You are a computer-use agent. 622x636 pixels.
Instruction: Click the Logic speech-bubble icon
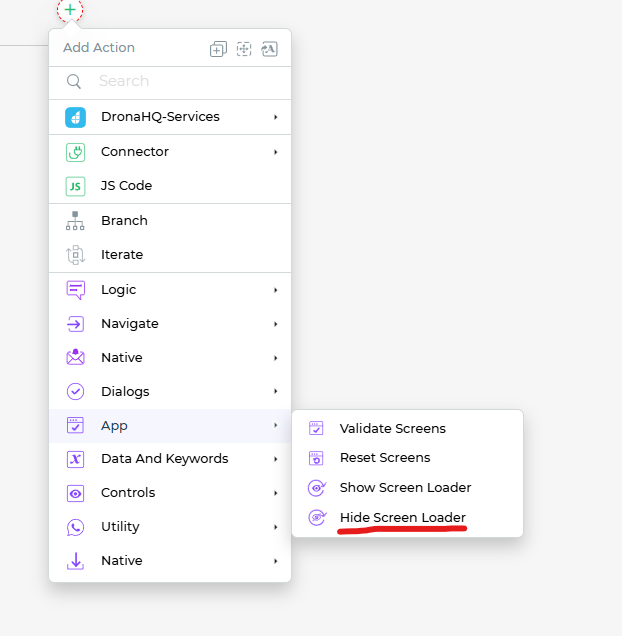click(x=75, y=290)
